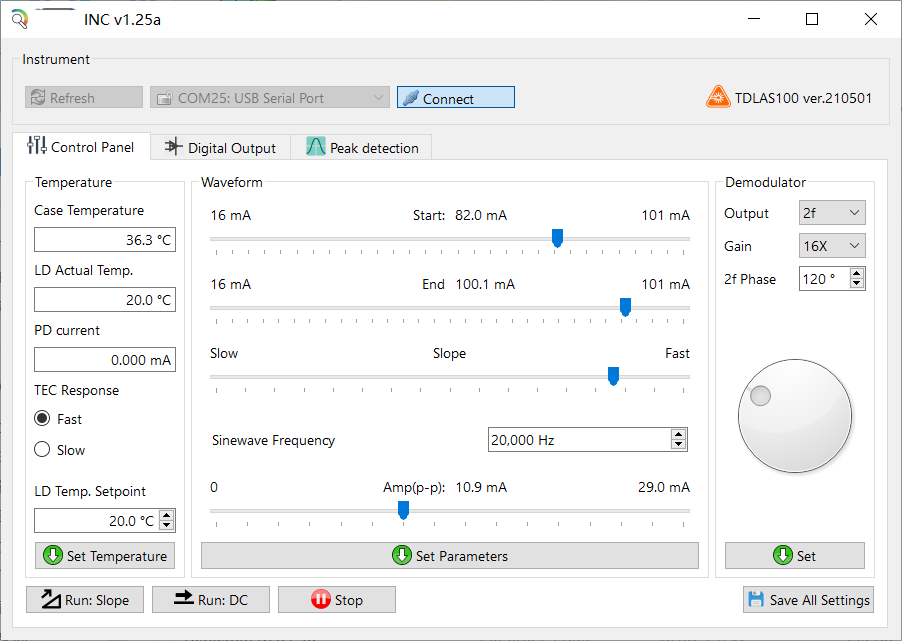Screen dimensions: 902x641
Task: Expand the Gain 16X dropdown
Action: (832, 246)
